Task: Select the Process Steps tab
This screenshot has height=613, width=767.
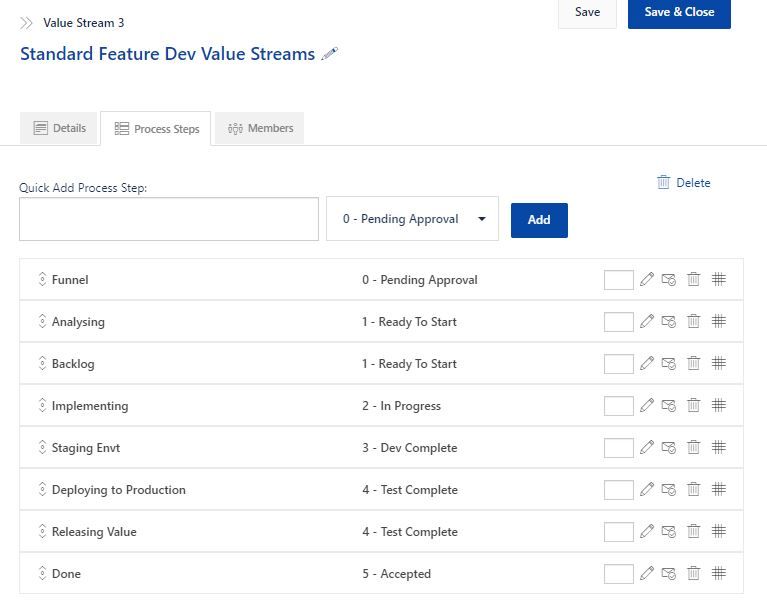Action: (156, 129)
